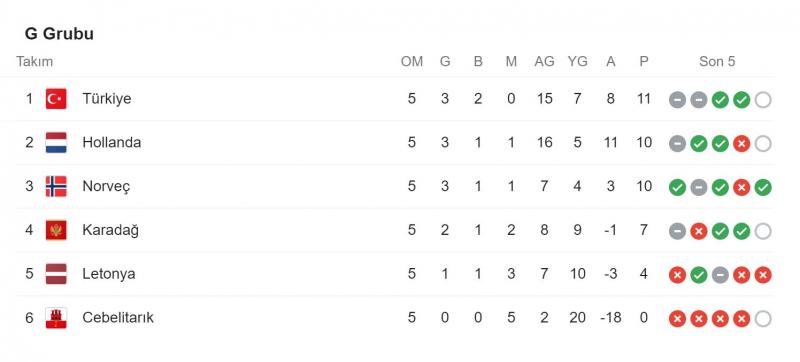Click the Letonya flag icon
This screenshot has height=362, width=800.
tap(56, 274)
